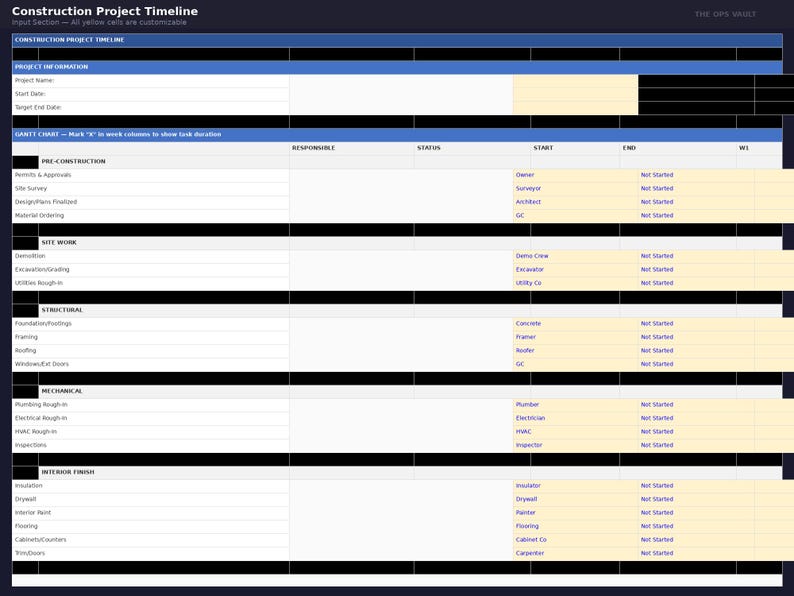Select the "Design/Plans Finalized" task cell
Screen dimensions: 794x596
150,203
